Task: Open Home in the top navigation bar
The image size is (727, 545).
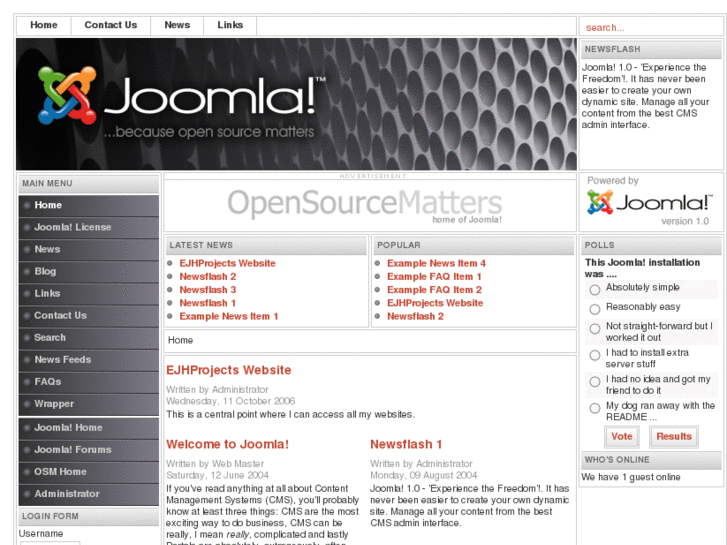Action: click(x=44, y=26)
